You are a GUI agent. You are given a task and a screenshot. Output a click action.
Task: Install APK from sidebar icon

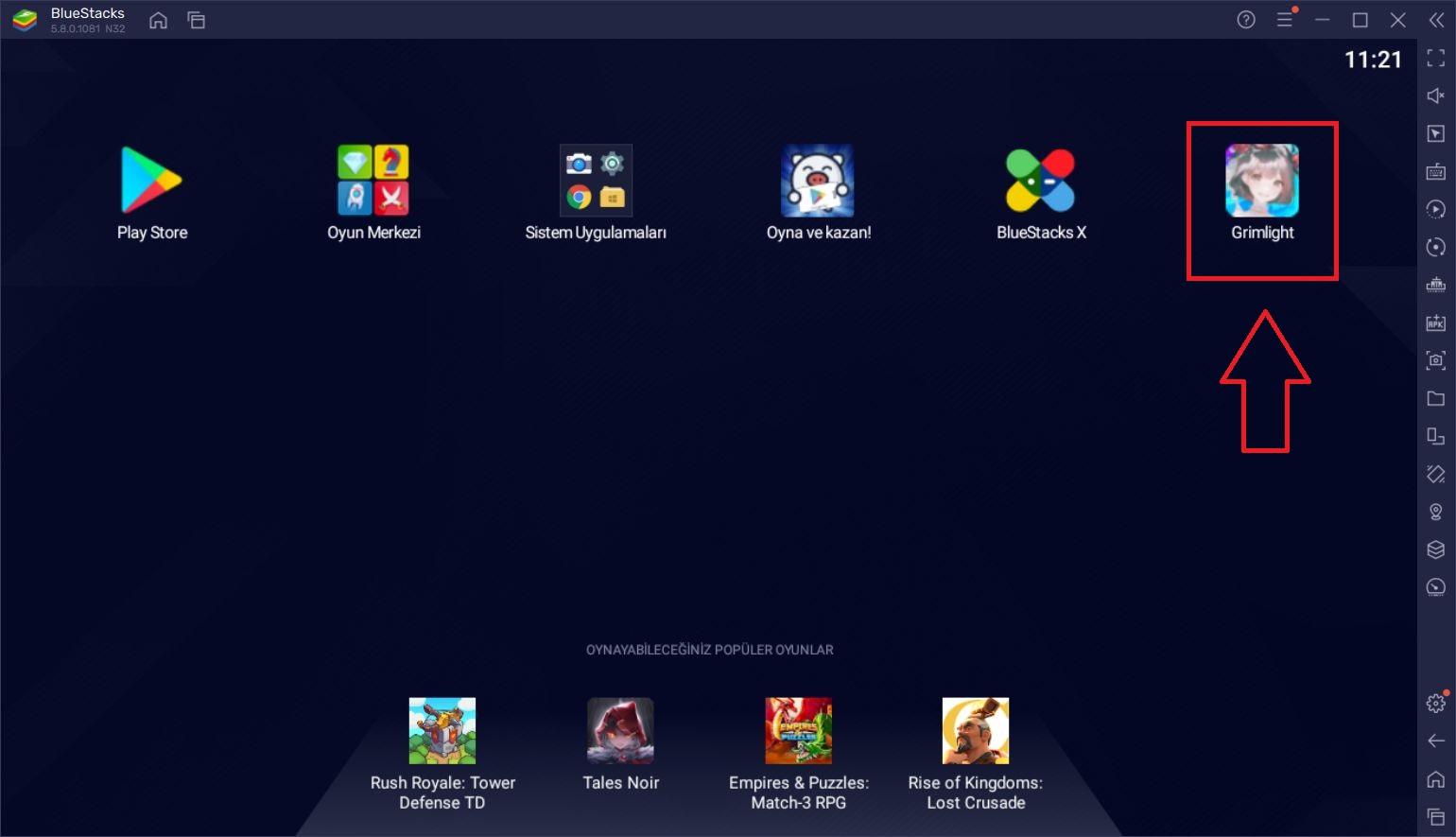coord(1436,323)
